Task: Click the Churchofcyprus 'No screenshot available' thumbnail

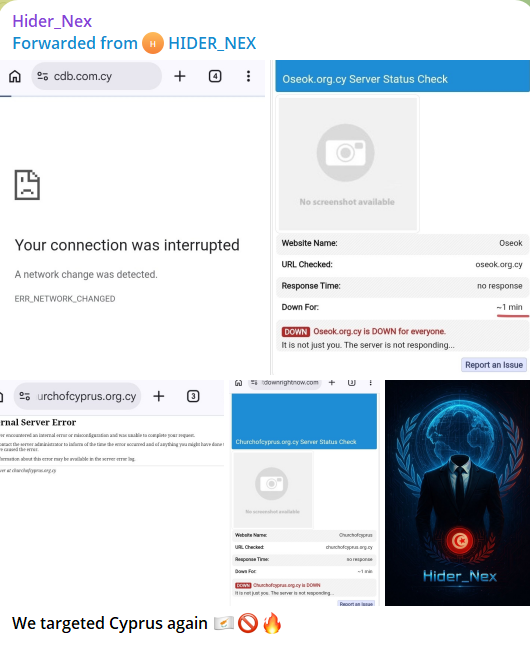Action: click(273, 490)
